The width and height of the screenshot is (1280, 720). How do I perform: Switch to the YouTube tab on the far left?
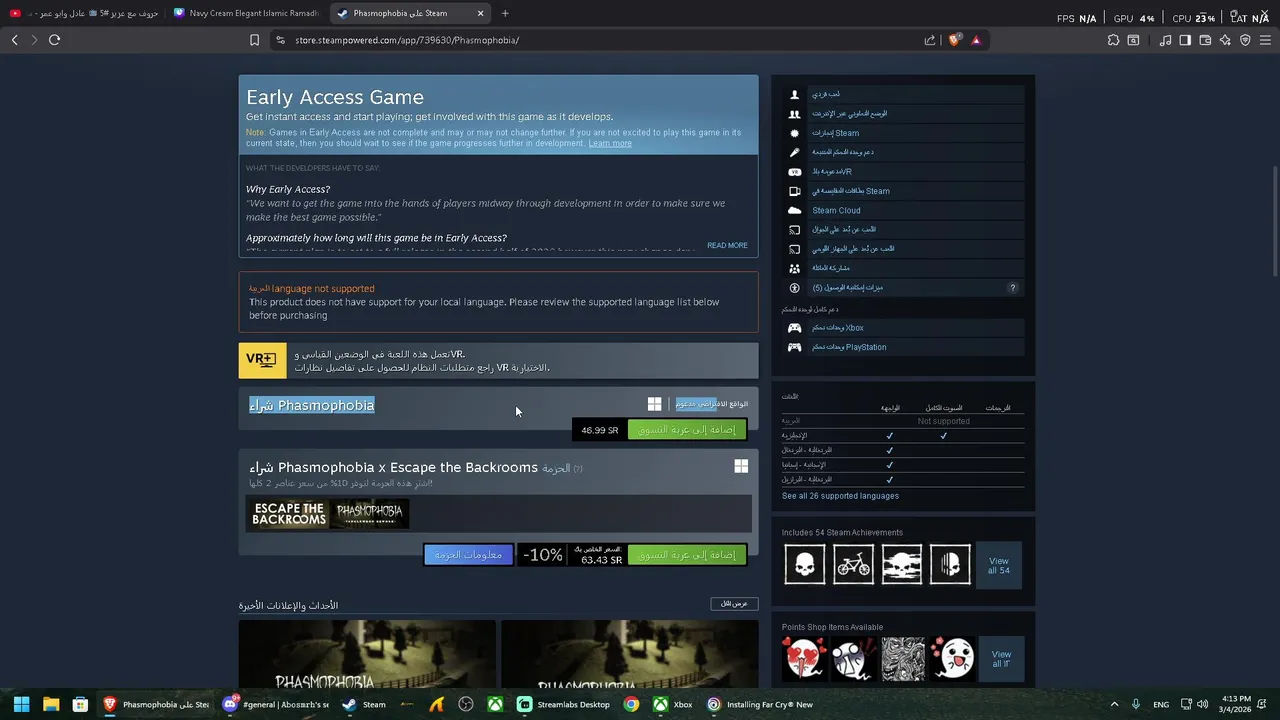[x=84, y=13]
